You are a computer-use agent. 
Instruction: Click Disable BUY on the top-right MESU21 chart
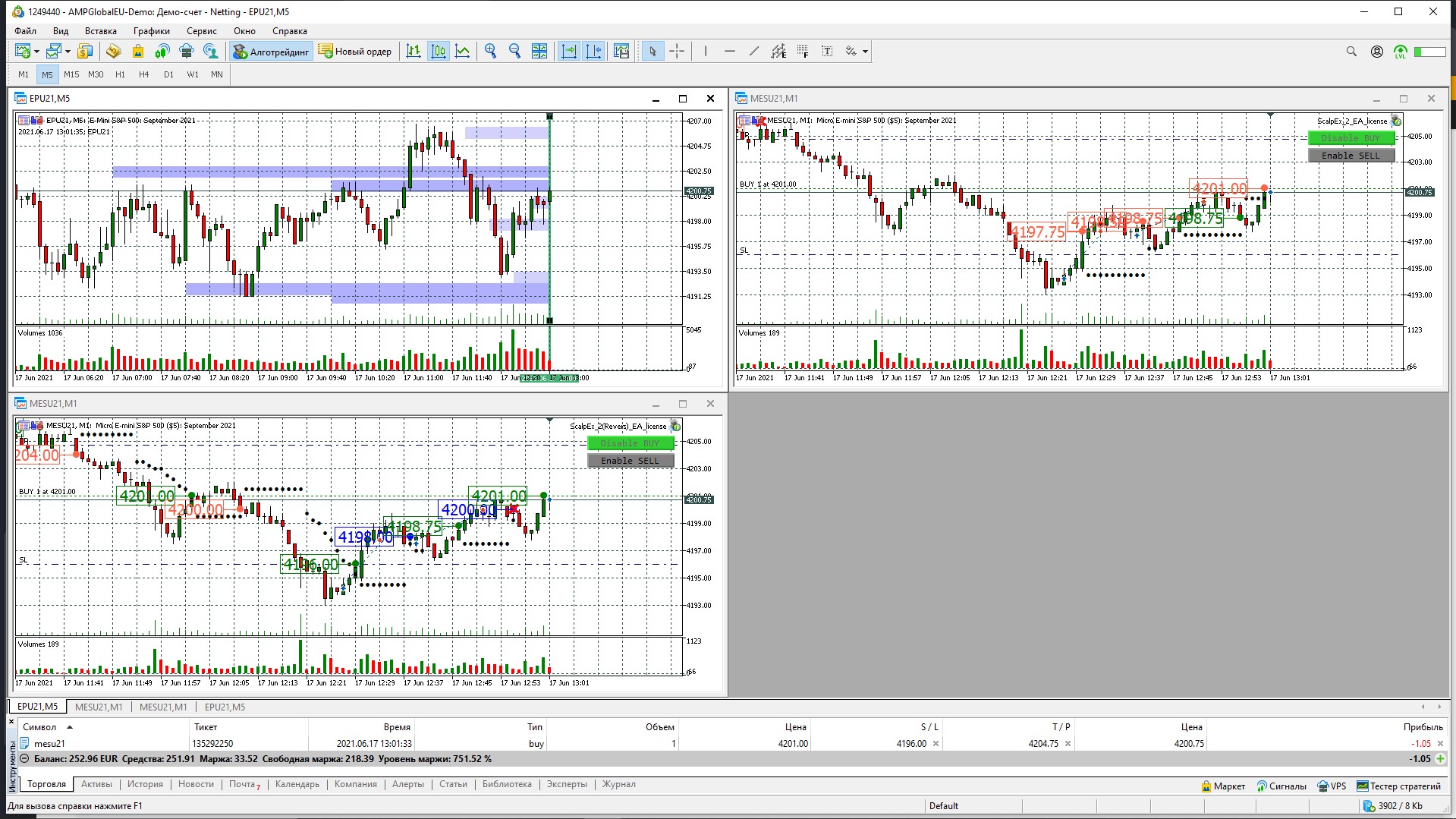click(1351, 138)
